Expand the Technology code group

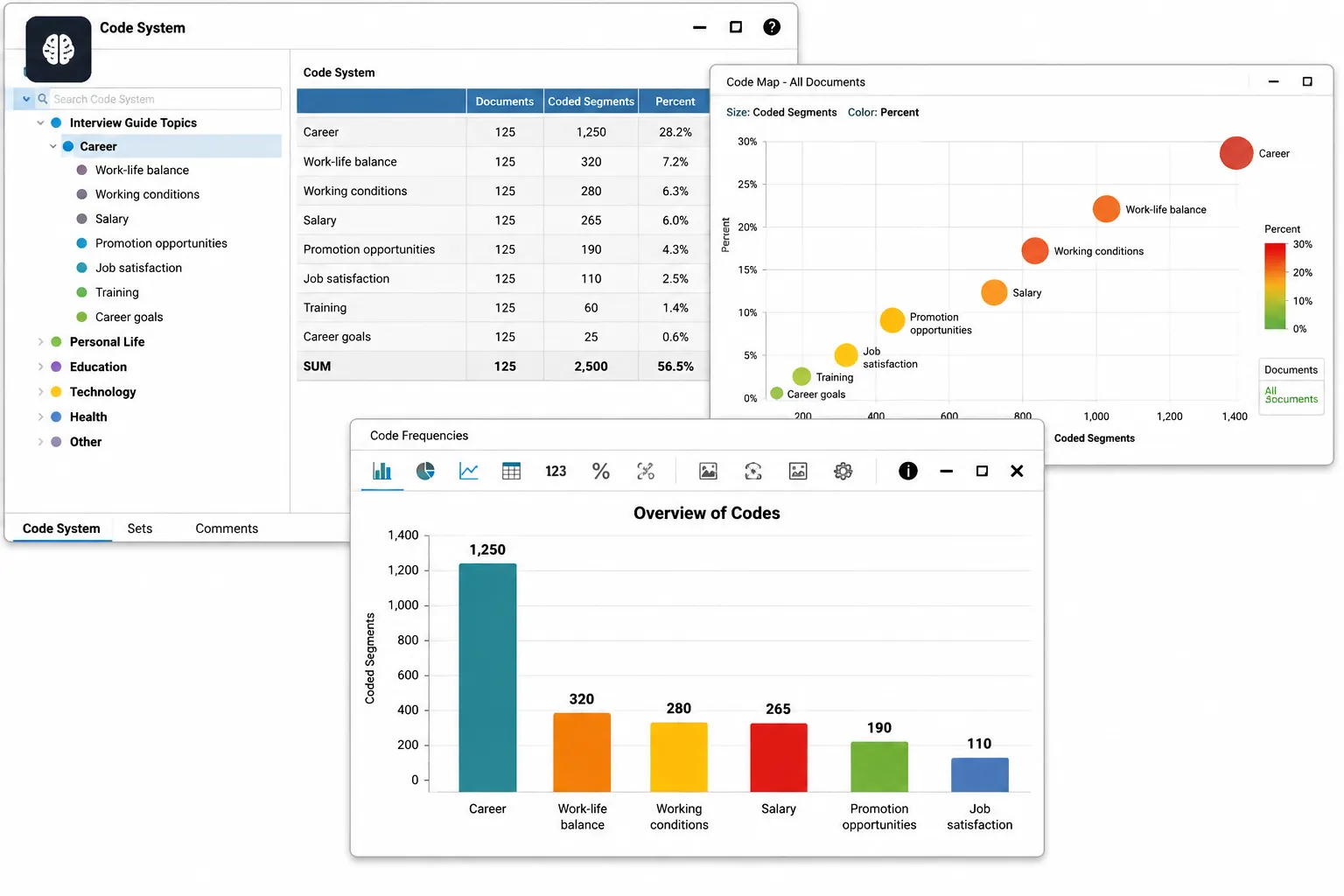point(40,391)
